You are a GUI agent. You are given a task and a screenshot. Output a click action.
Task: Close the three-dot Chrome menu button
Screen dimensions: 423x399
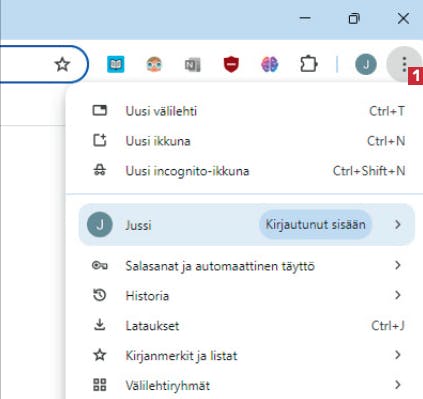404,64
